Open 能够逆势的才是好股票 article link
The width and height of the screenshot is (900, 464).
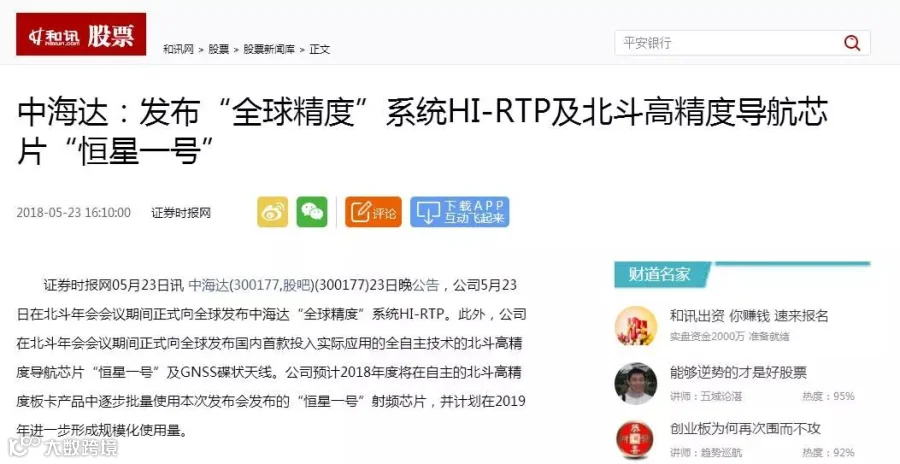738,372
